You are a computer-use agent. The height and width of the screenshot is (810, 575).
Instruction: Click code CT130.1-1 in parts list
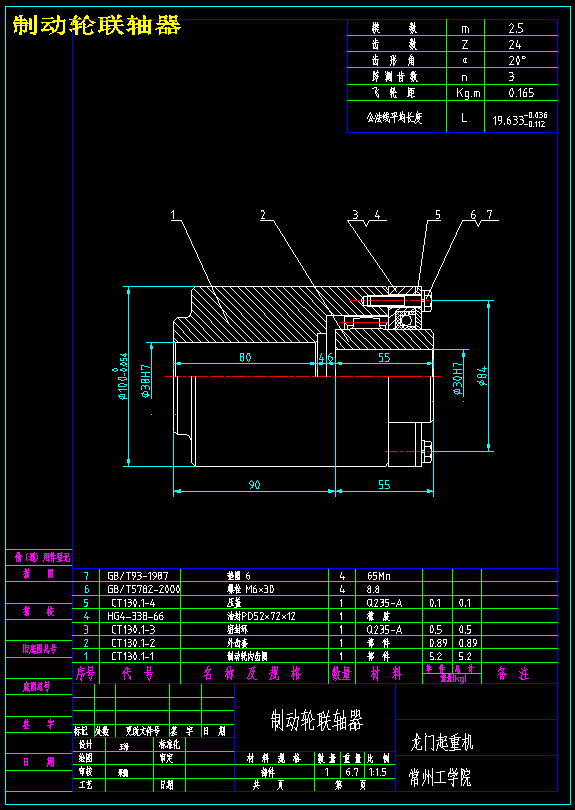(x=133, y=657)
